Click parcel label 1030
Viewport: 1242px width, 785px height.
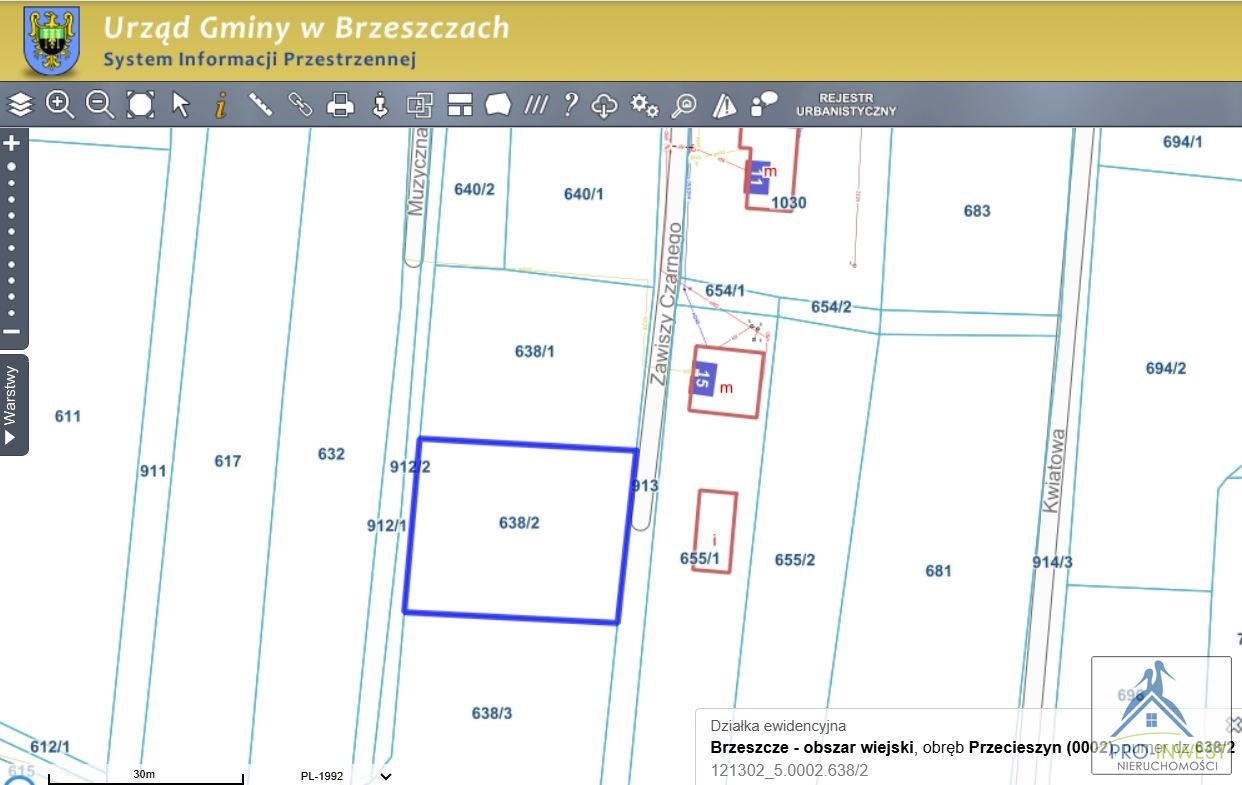[x=789, y=203]
